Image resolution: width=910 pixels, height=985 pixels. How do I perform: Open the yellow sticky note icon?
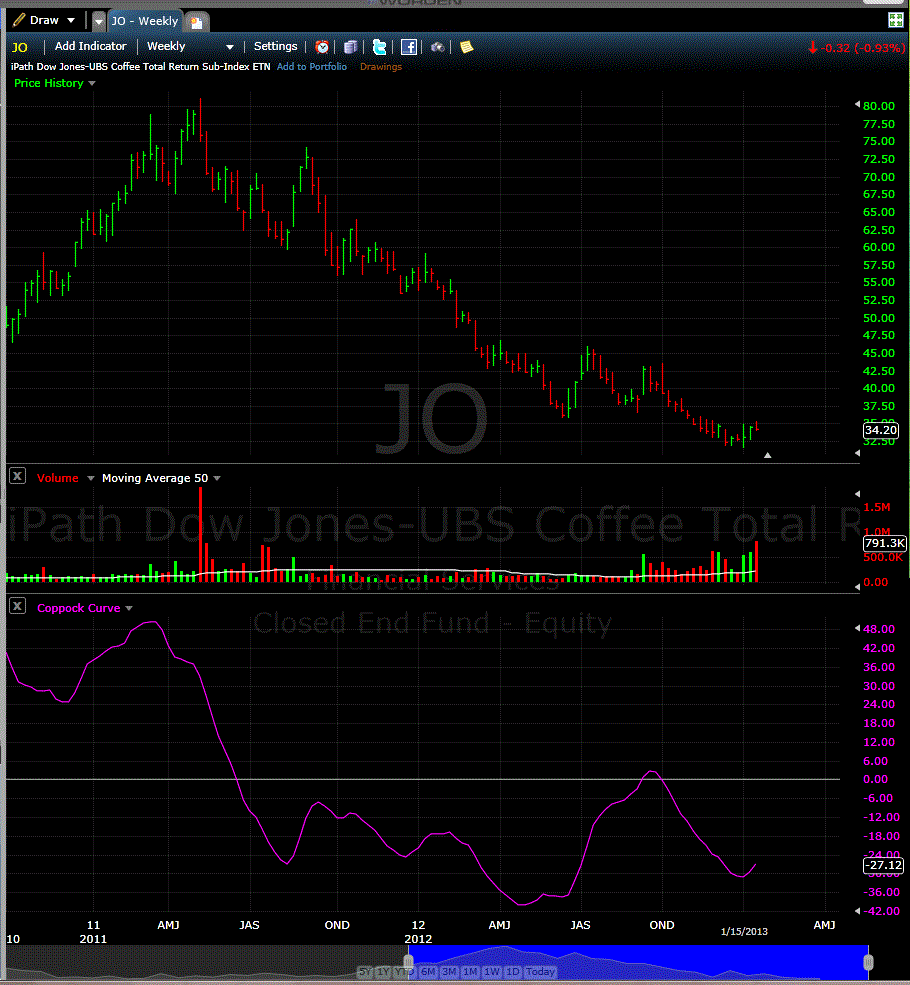[467, 47]
